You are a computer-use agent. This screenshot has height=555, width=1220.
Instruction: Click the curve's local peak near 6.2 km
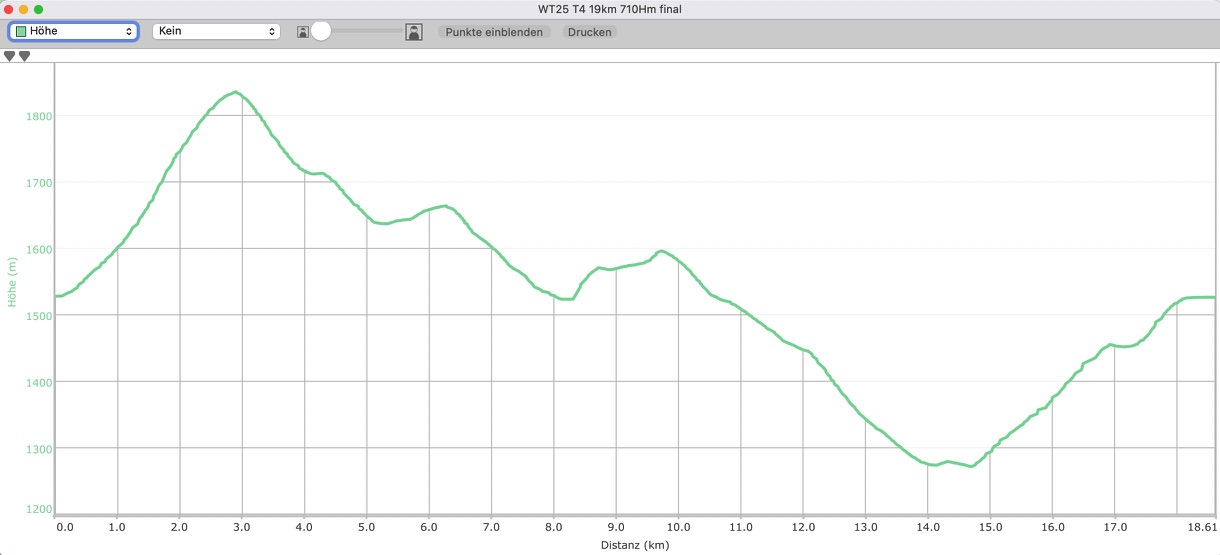point(444,206)
